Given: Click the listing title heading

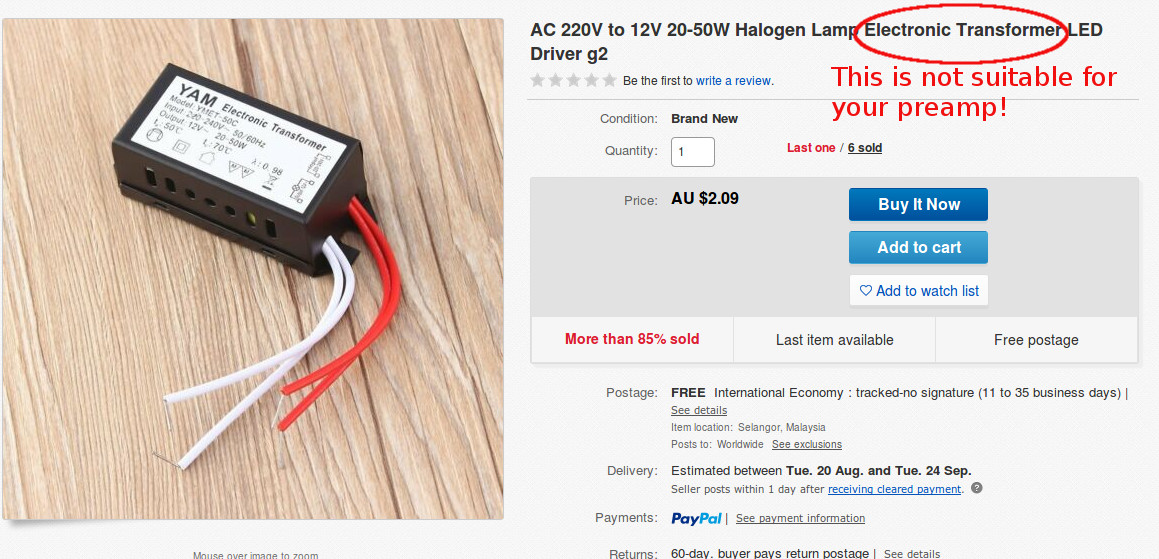Looking at the screenshot, I should [816, 42].
